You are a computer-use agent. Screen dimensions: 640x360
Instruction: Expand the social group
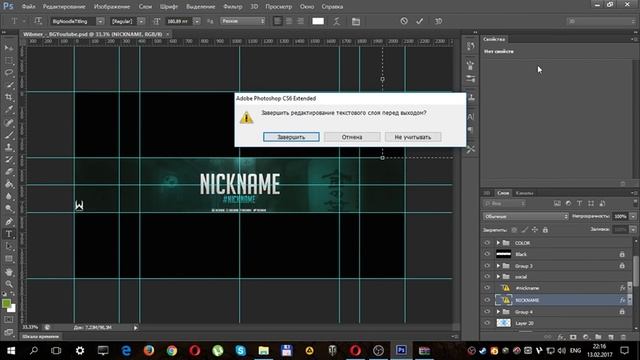pos(498,276)
